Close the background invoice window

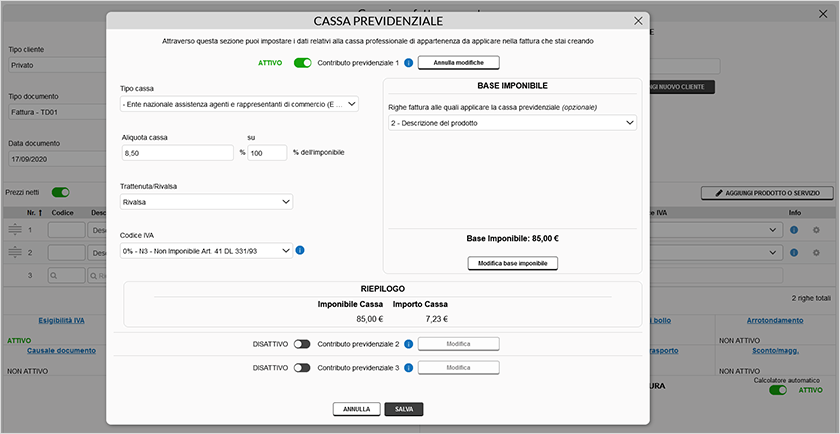click(823, 14)
